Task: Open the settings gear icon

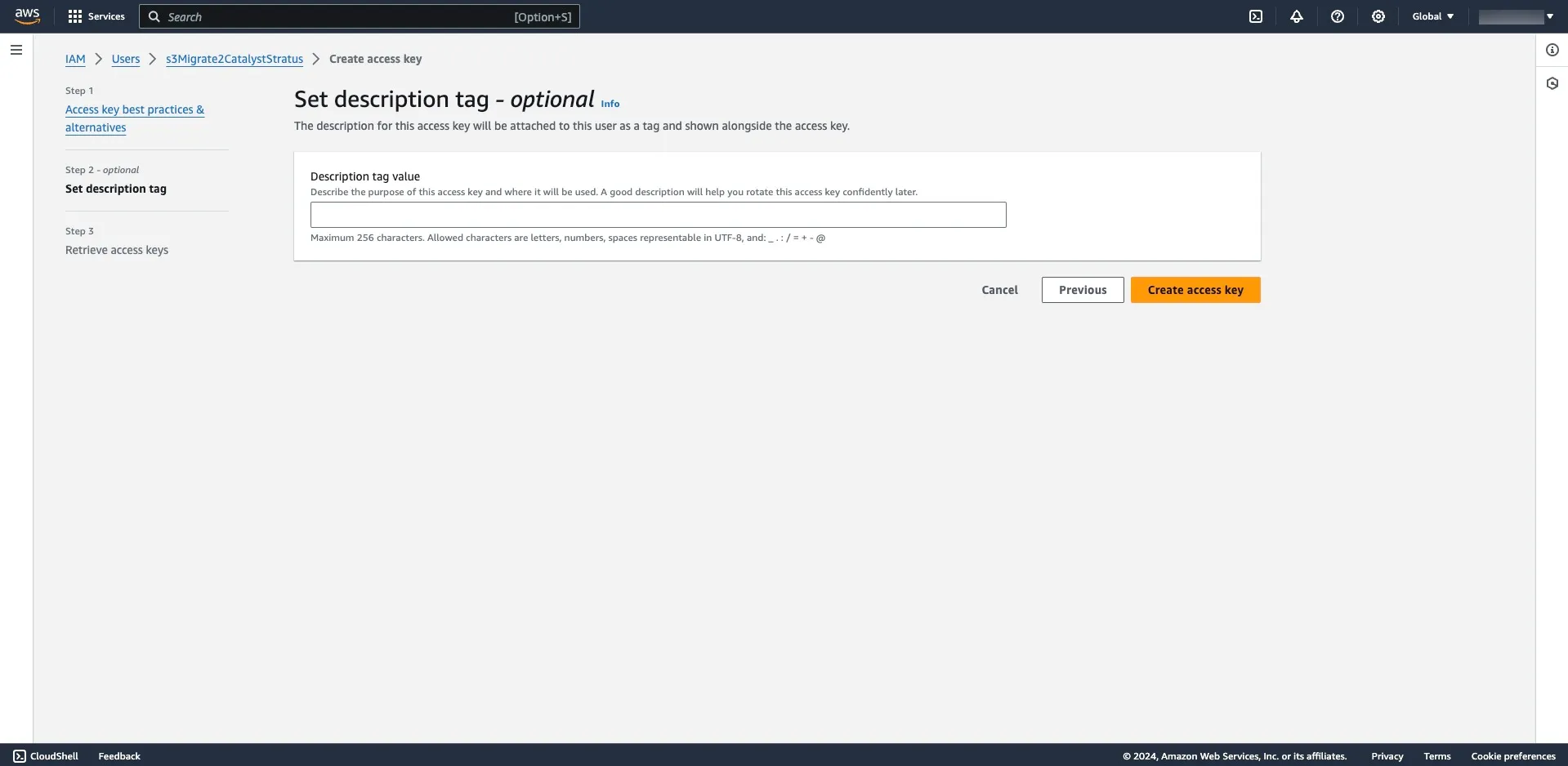Action: [x=1378, y=16]
